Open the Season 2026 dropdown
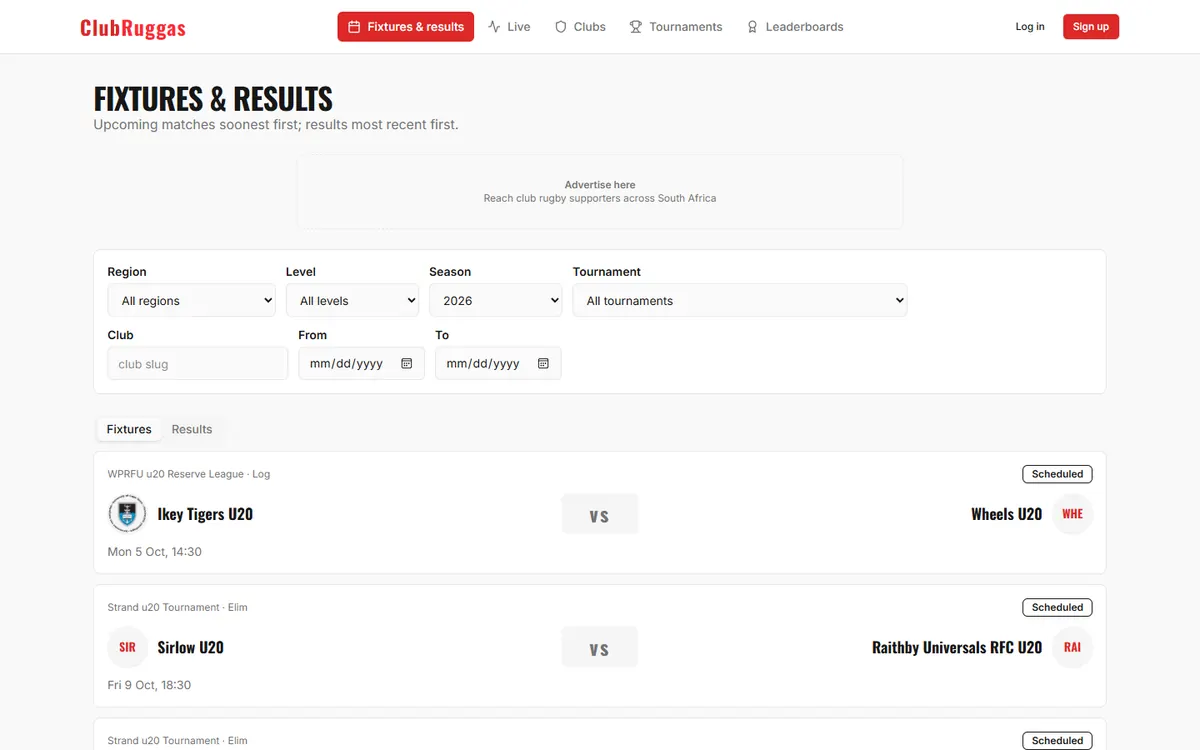The image size is (1200, 750). click(x=496, y=300)
